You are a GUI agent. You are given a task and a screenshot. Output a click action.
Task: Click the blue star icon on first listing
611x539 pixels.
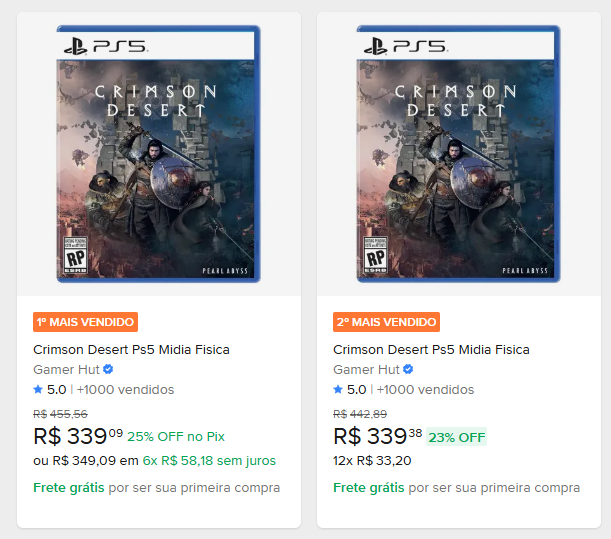pyautogui.click(x=38, y=389)
